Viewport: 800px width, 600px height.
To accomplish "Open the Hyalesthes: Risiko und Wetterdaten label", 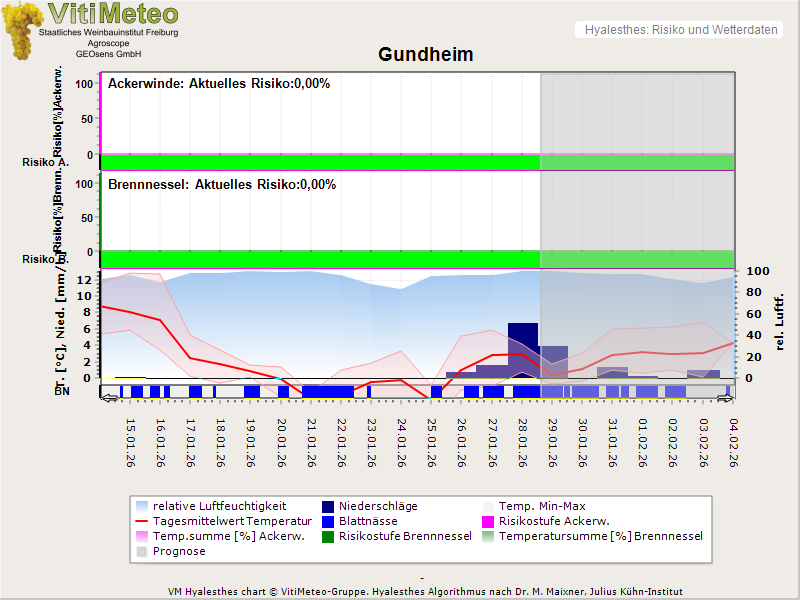I will coord(680,30).
